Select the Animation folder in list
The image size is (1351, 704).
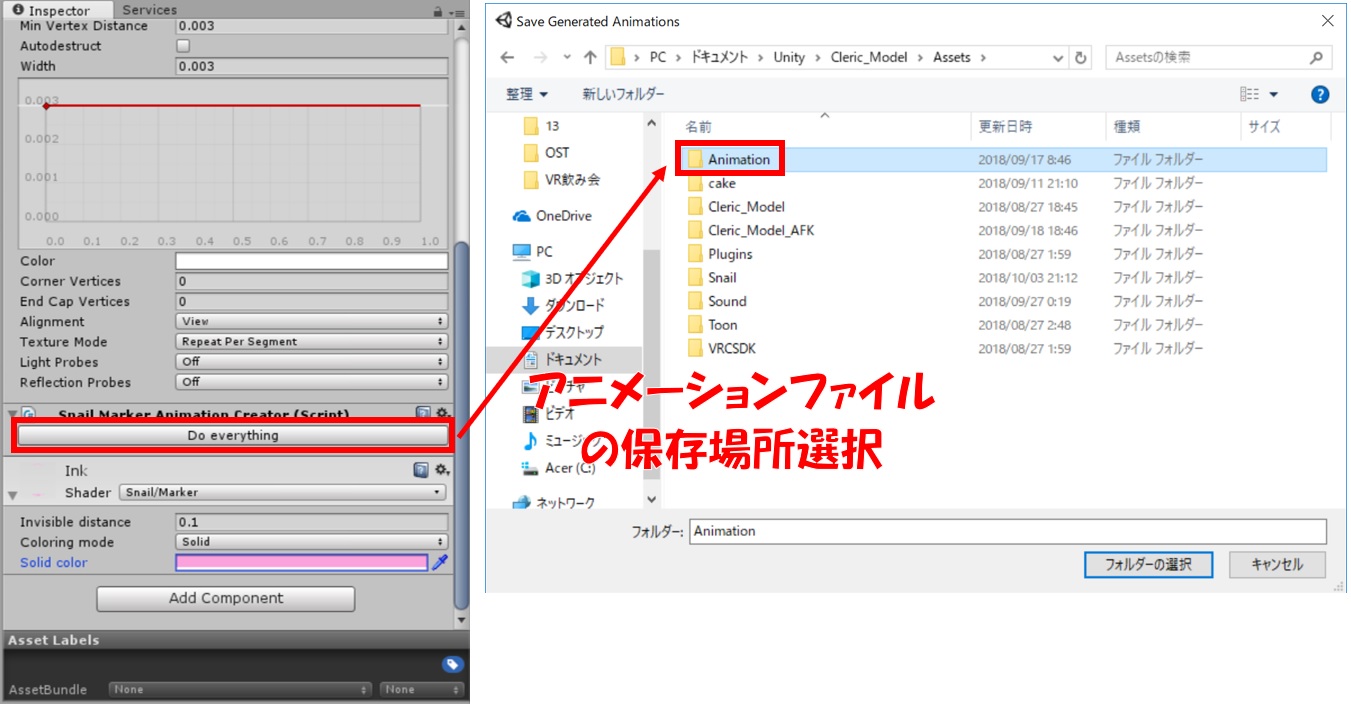click(x=738, y=160)
